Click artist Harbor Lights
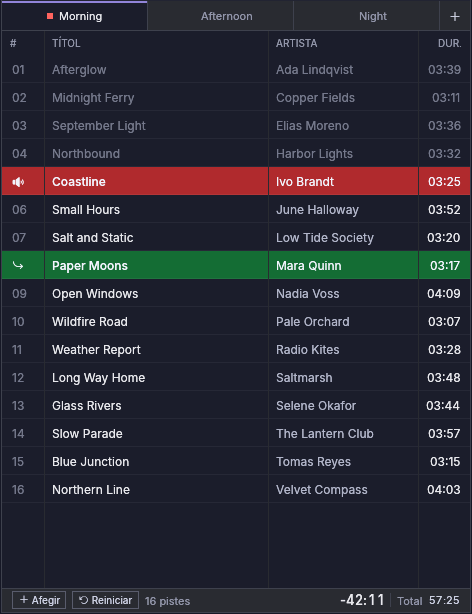 pyautogui.click(x=315, y=154)
